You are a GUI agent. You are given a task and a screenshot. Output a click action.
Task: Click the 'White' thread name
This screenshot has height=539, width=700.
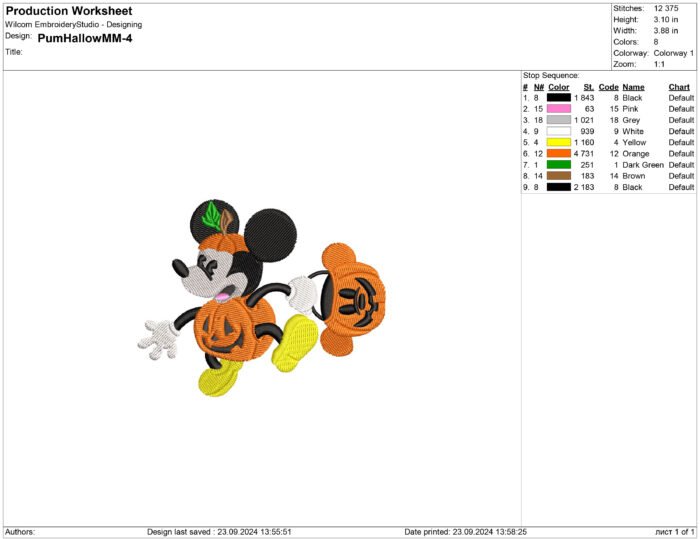tap(633, 131)
